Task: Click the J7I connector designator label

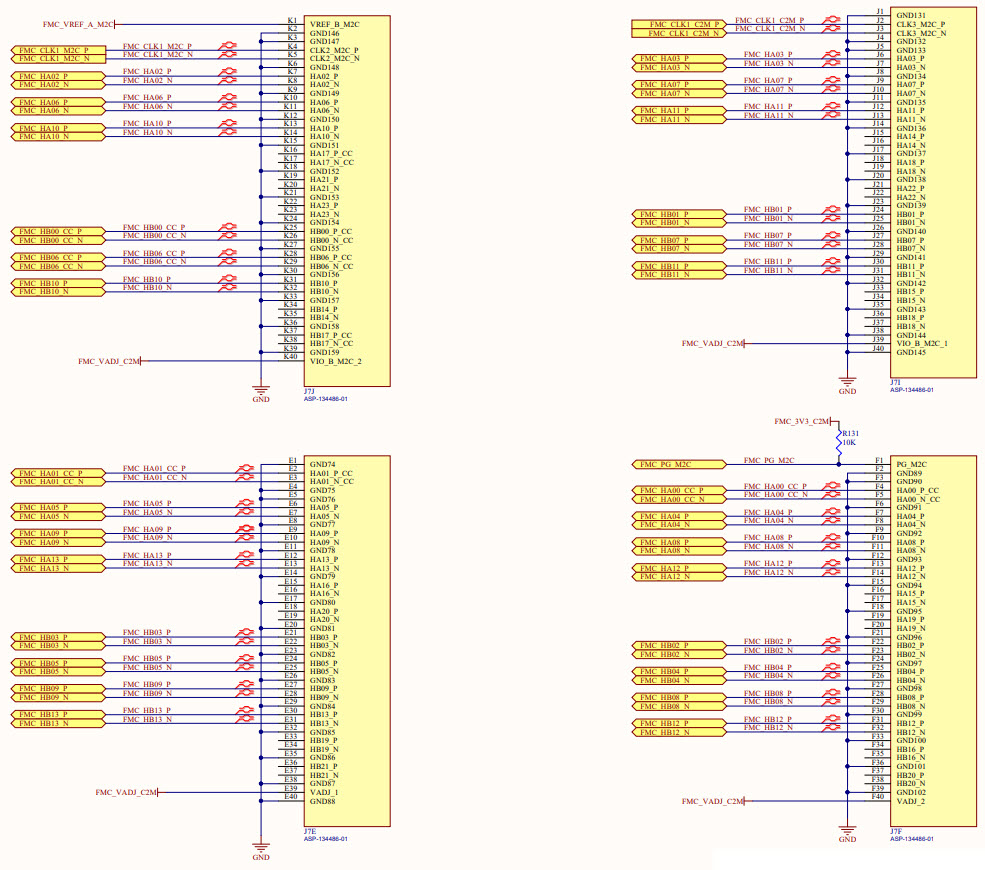Action: (895, 383)
